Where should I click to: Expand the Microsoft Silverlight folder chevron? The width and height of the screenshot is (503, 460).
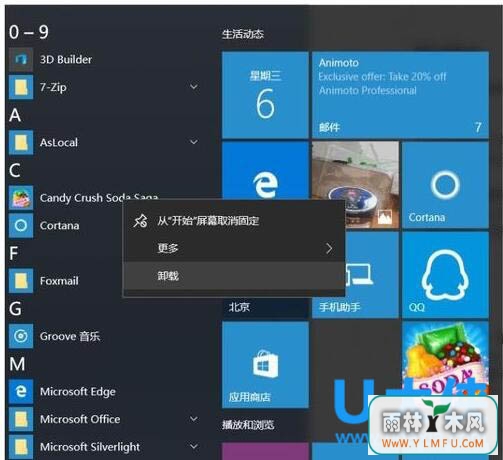(x=194, y=447)
